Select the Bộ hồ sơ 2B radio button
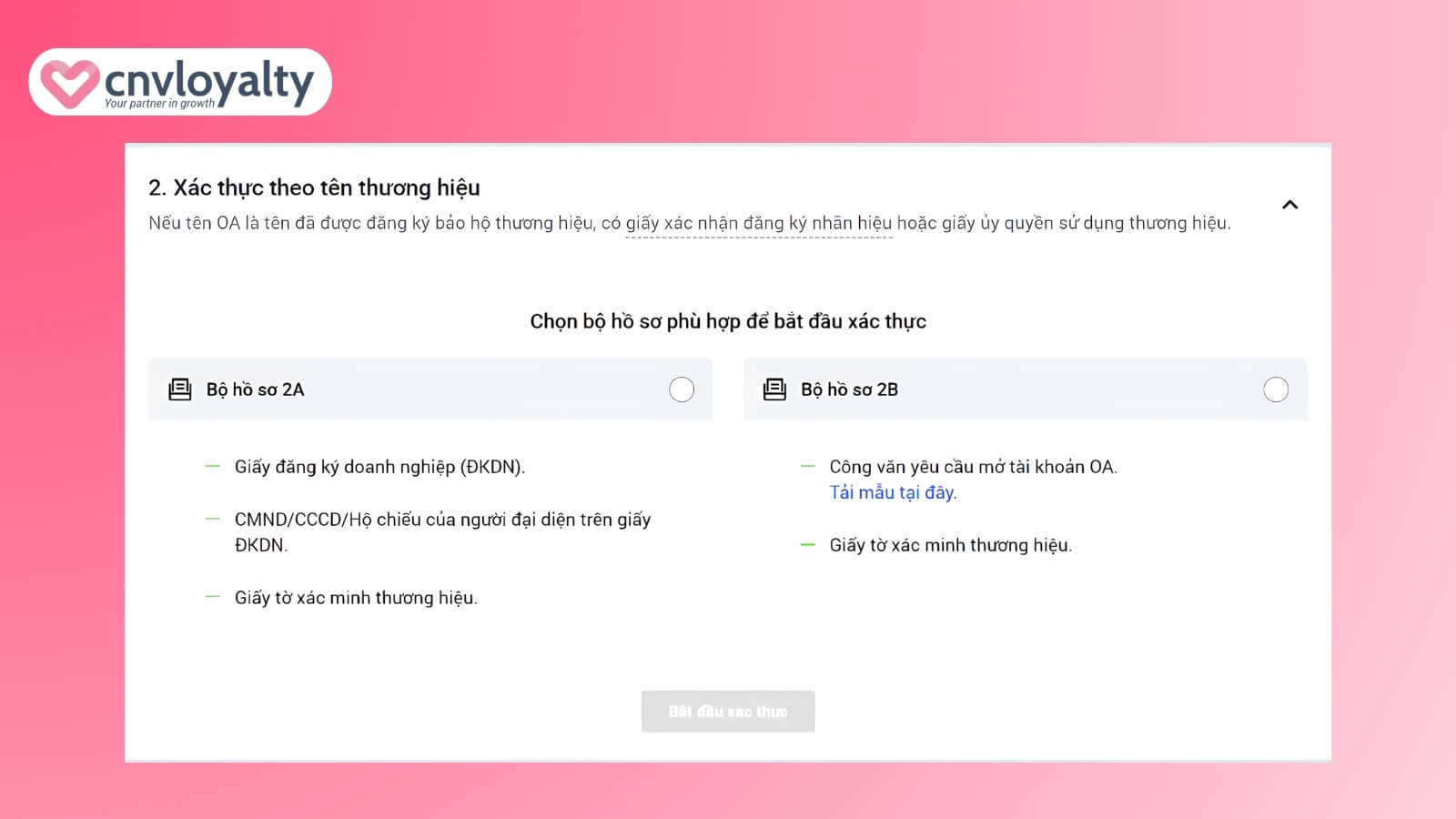This screenshot has width=1456, height=819. pyautogui.click(x=1276, y=389)
